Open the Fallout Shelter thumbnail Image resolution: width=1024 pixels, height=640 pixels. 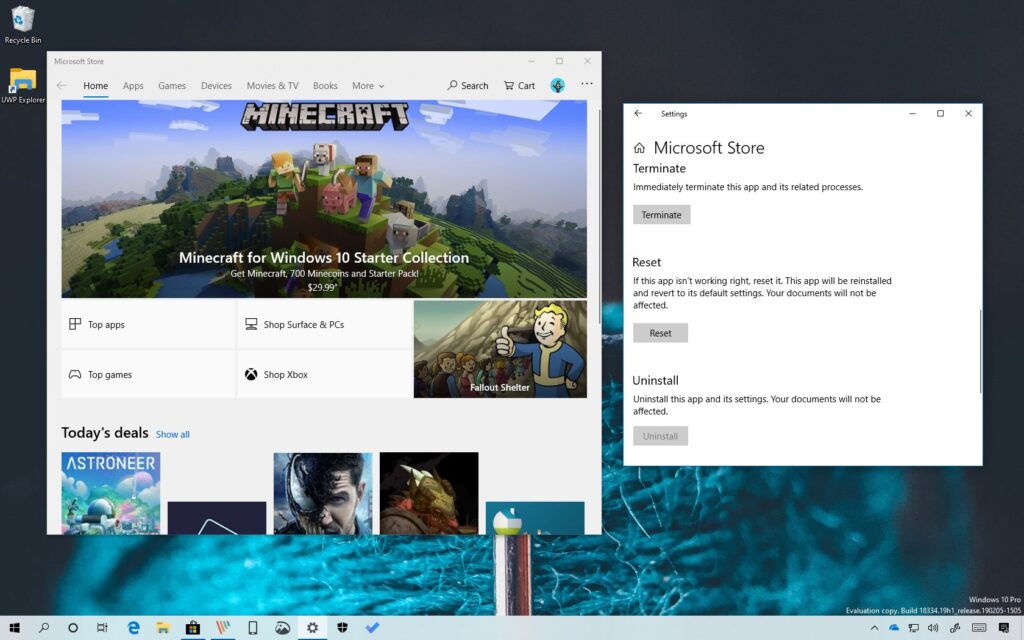coord(500,348)
